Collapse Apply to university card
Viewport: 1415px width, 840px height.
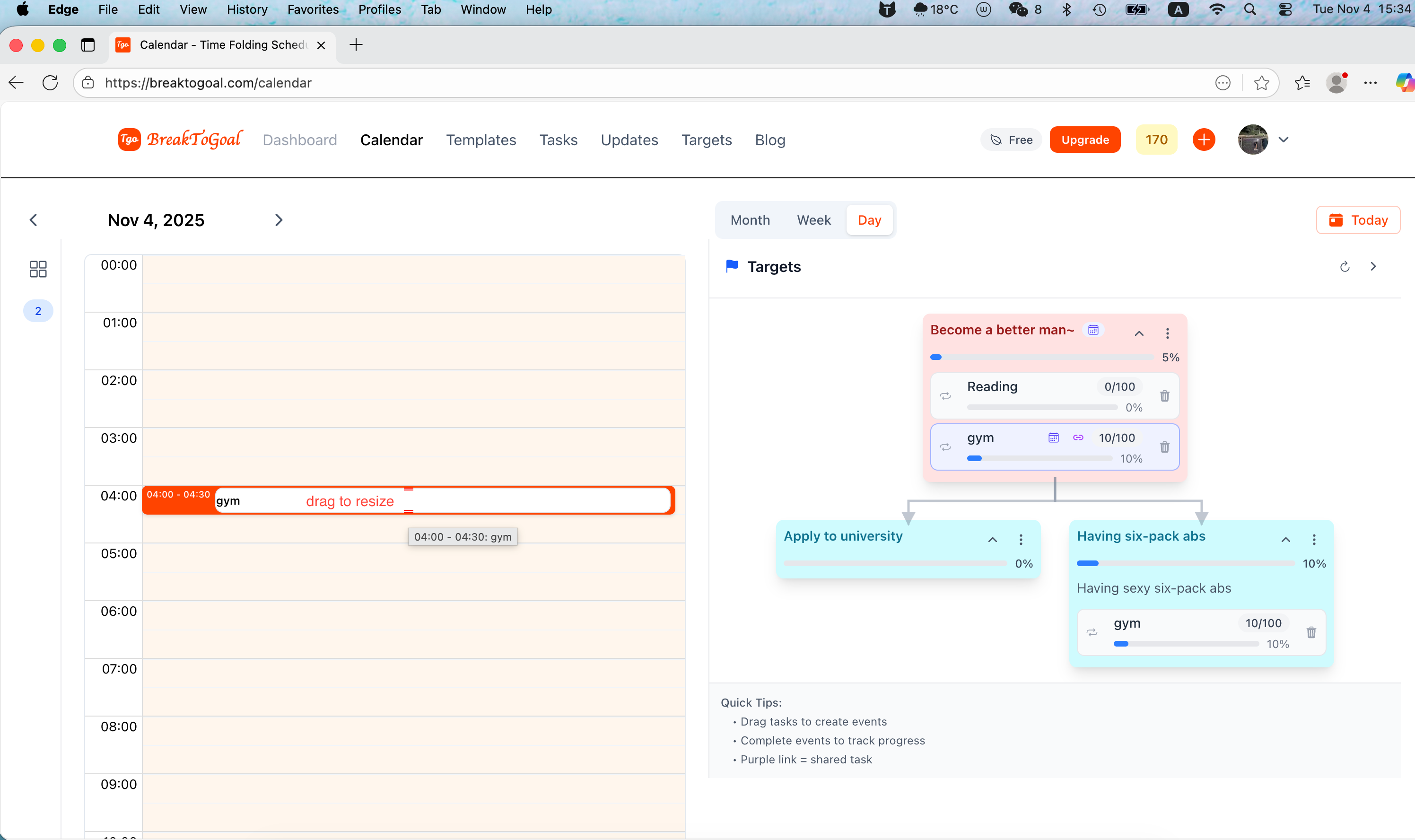992,540
